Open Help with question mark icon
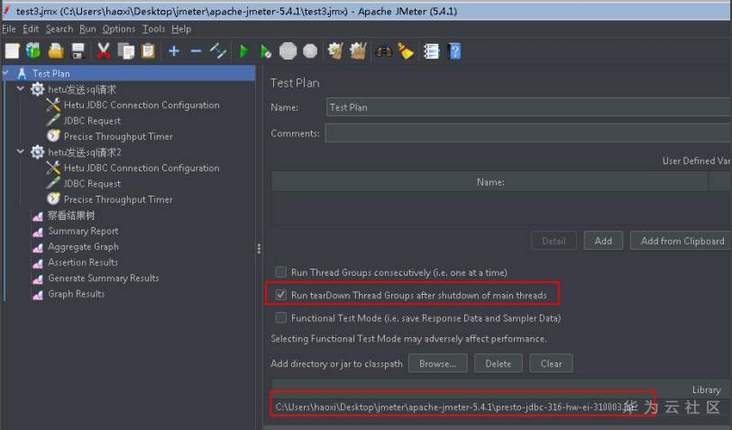Screen dimensions: 732x430 coord(455,51)
